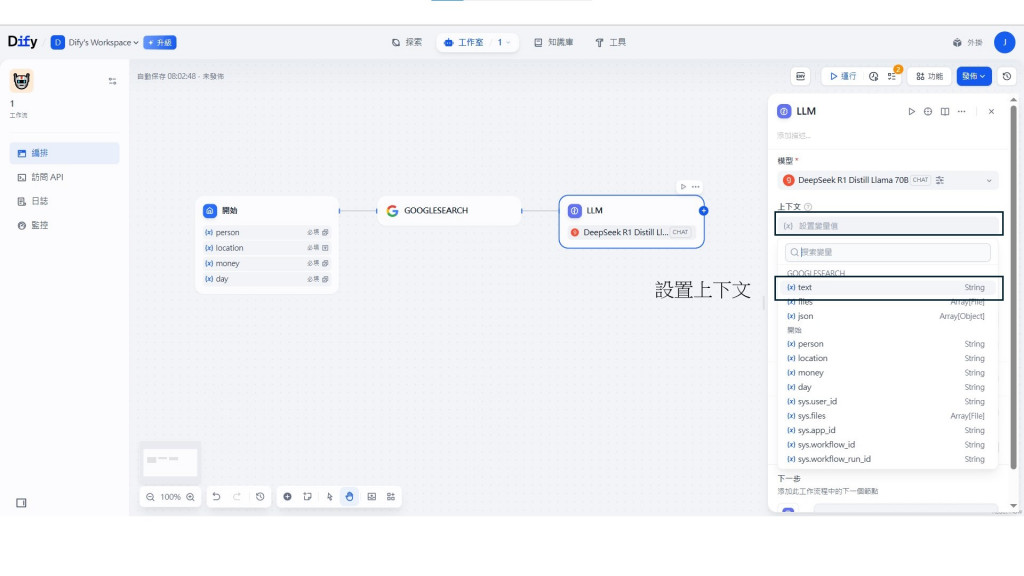Open model parameter settings sliders icon
This screenshot has width=1024, height=576.
pyautogui.click(x=940, y=180)
